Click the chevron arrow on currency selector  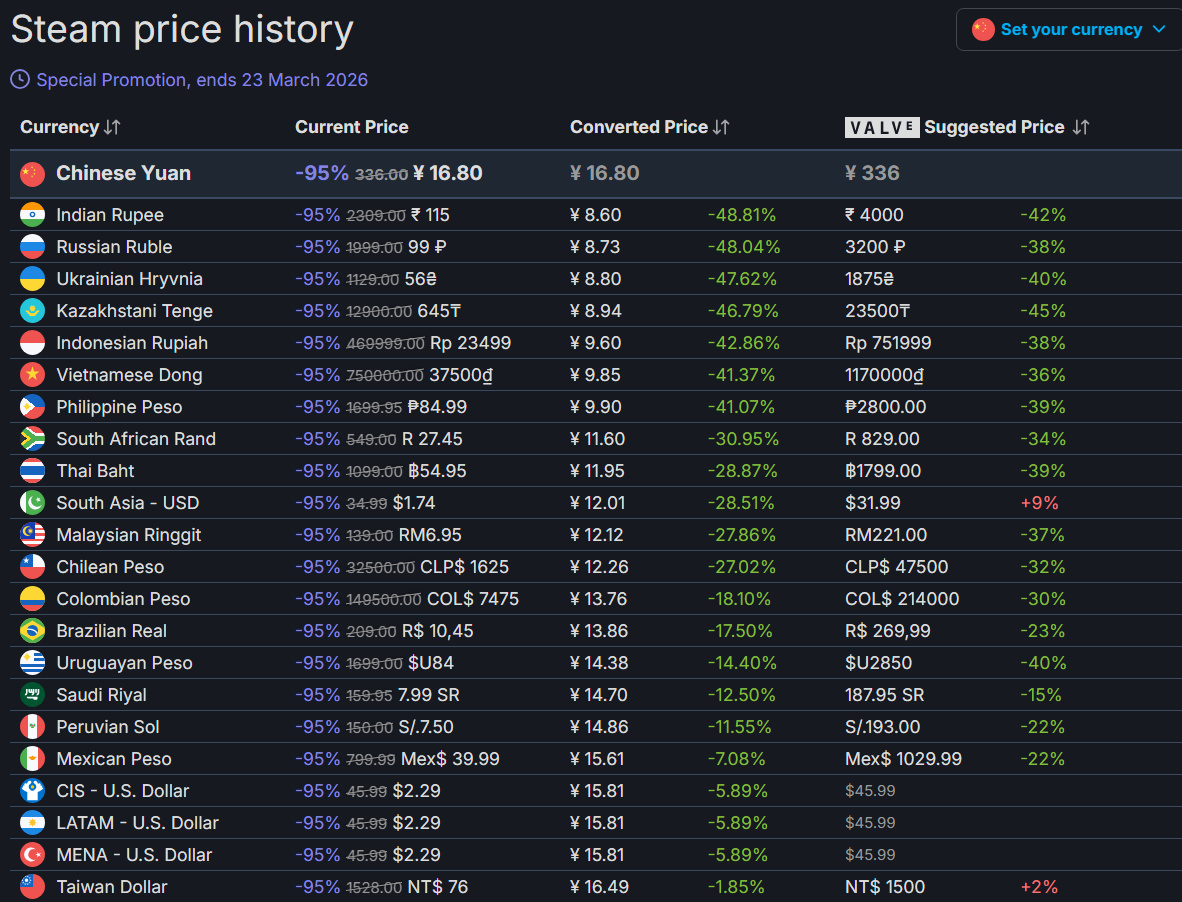pyautogui.click(x=1159, y=30)
